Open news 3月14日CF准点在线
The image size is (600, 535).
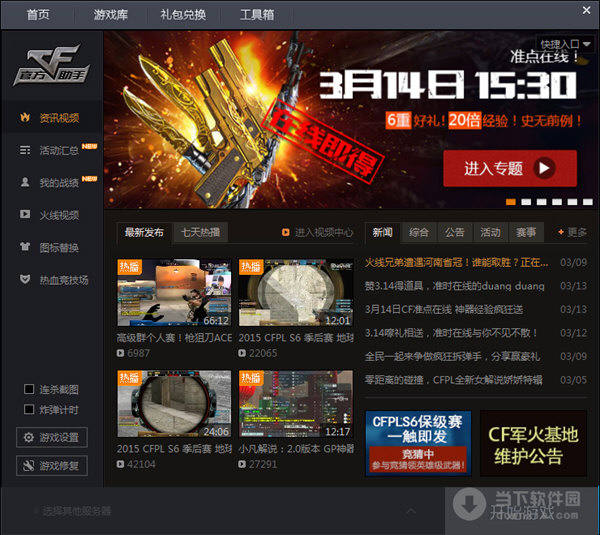[444, 309]
